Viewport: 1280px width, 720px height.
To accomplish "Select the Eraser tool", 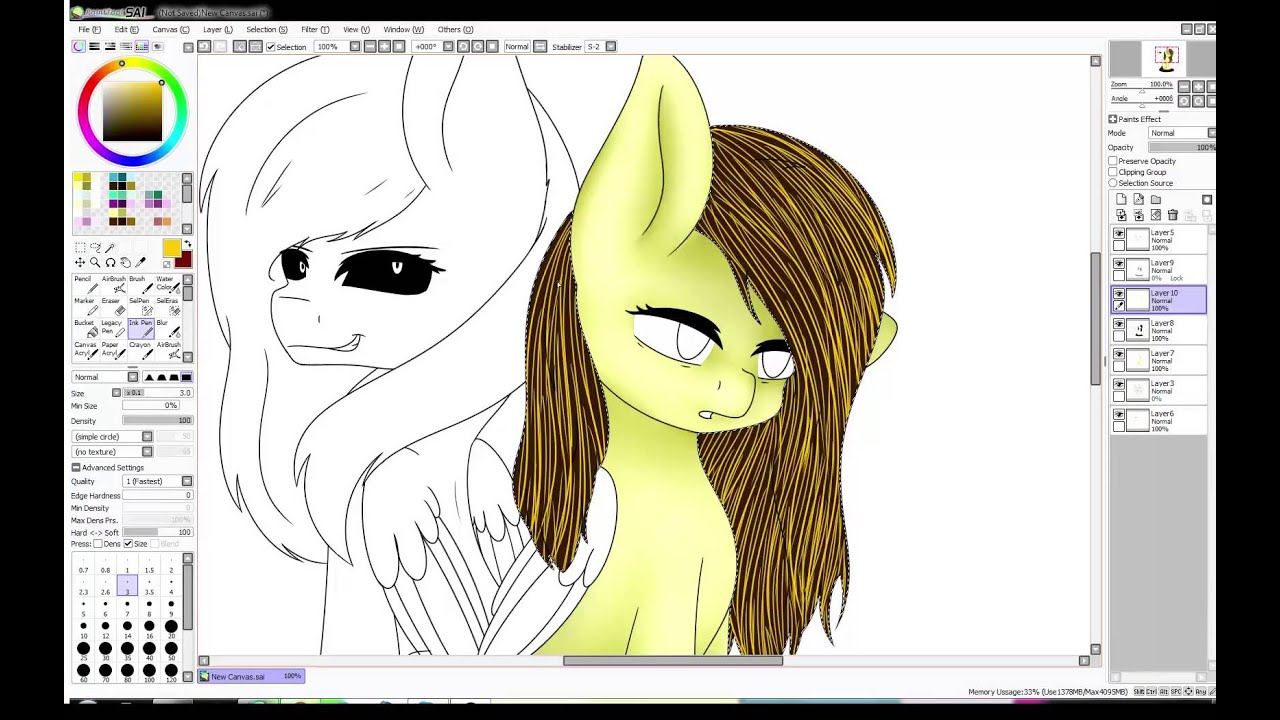I will (x=112, y=306).
